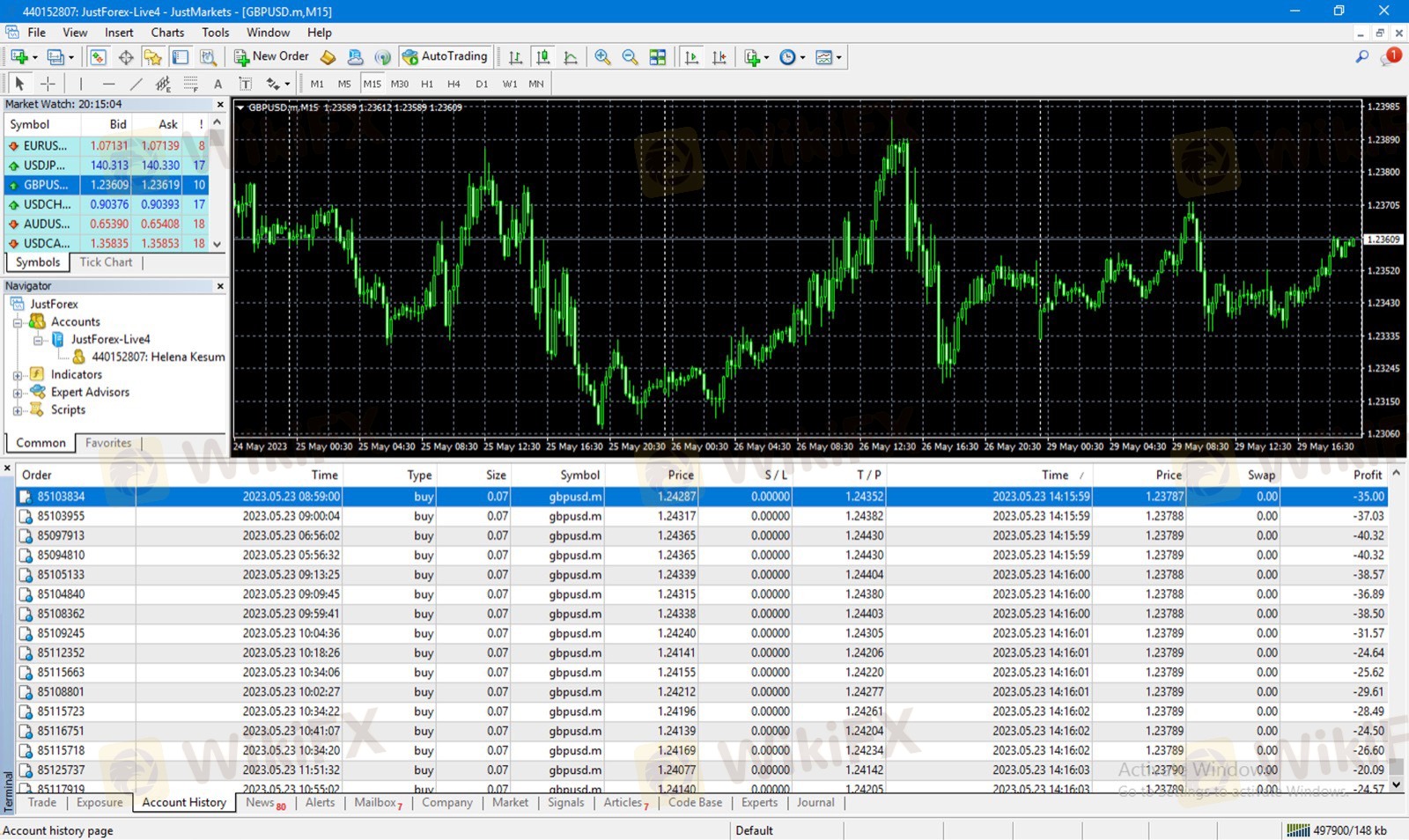Select the D1 timeframe button
Viewport: 1409px width, 840px height.
[482, 85]
